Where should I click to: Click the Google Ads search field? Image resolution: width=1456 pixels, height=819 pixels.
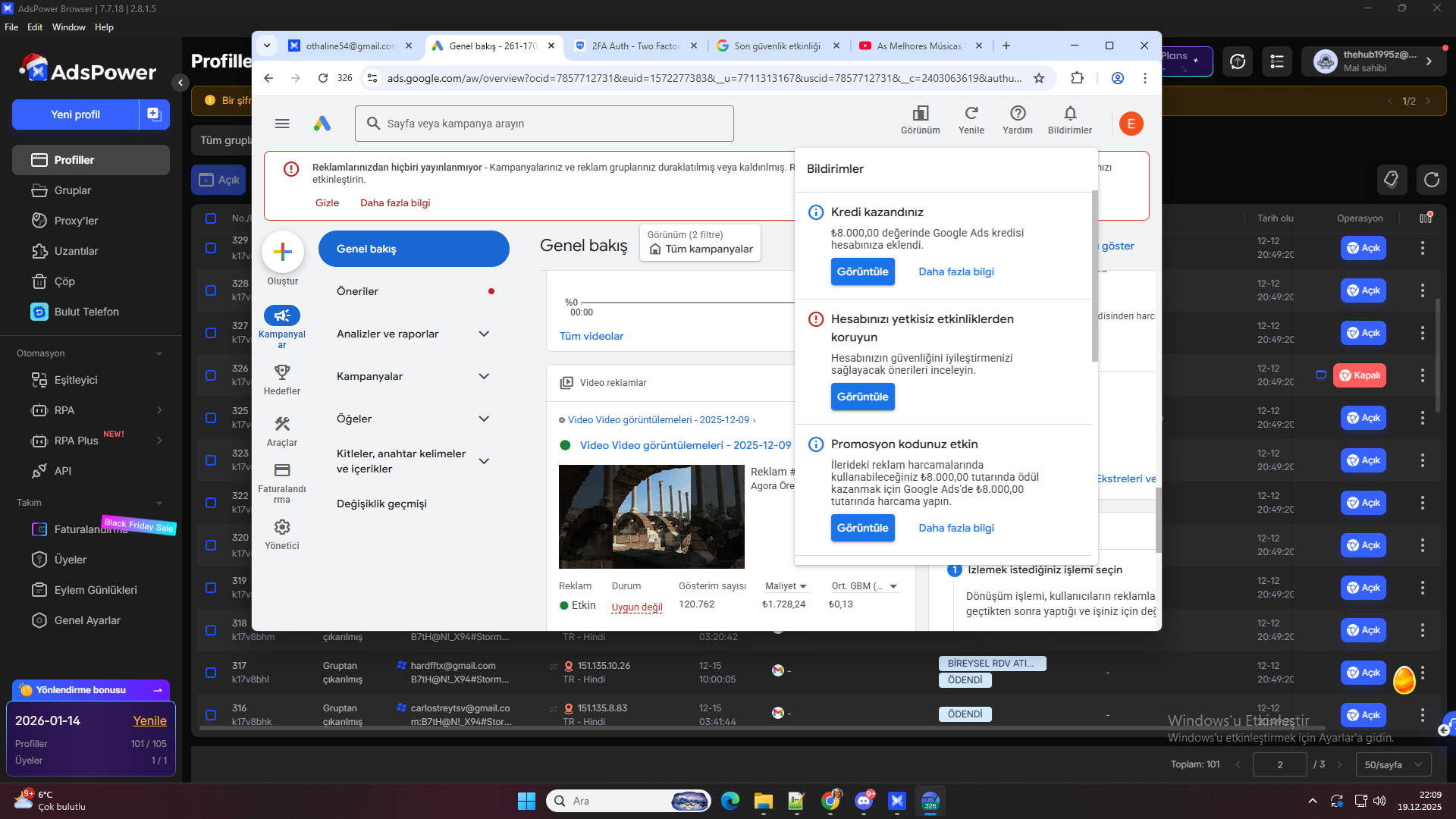544,124
